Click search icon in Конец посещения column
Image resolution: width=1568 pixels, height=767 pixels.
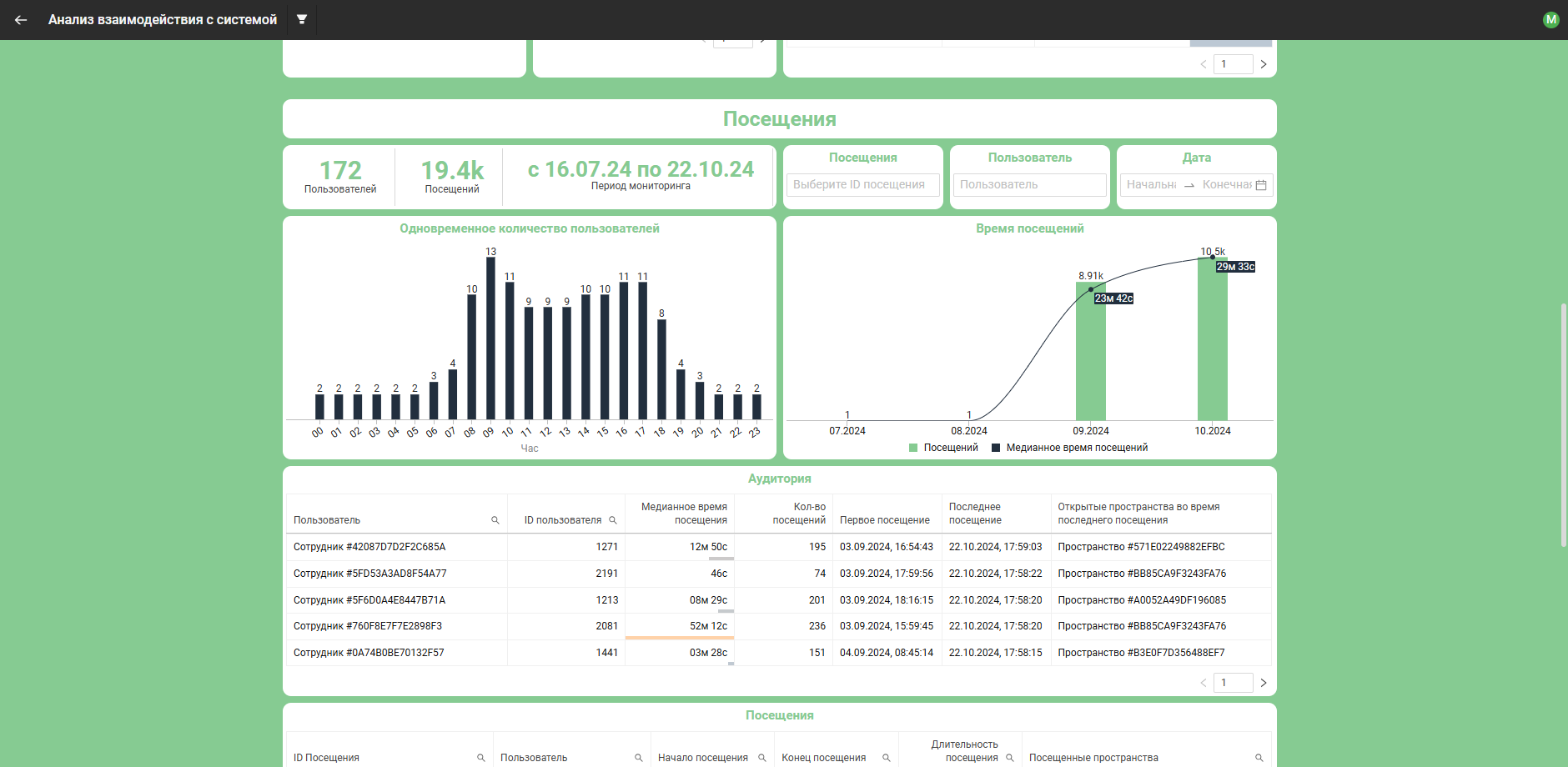coord(887,758)
